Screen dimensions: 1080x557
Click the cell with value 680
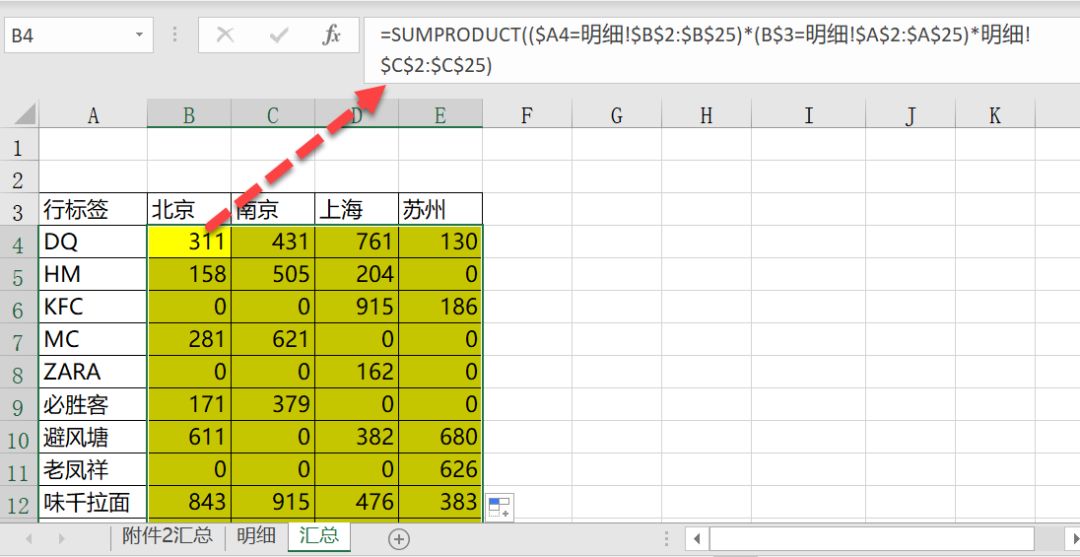click(x=440, y=437)
